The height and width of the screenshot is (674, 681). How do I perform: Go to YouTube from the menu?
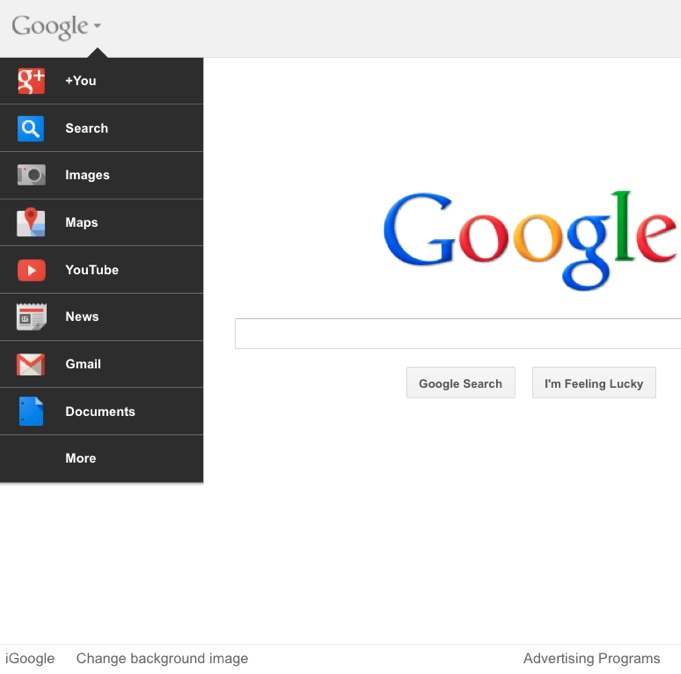click(101, 270)
